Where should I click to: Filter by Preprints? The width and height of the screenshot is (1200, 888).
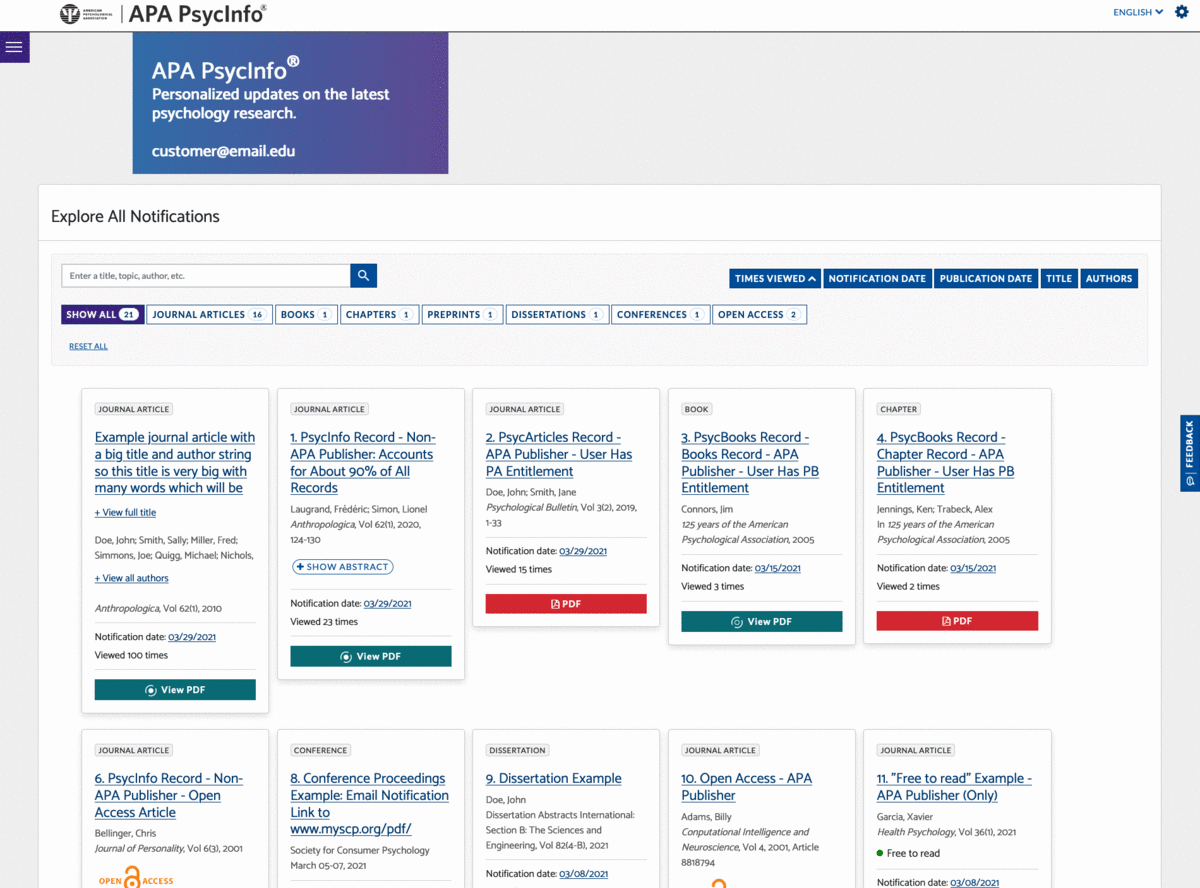462,314
